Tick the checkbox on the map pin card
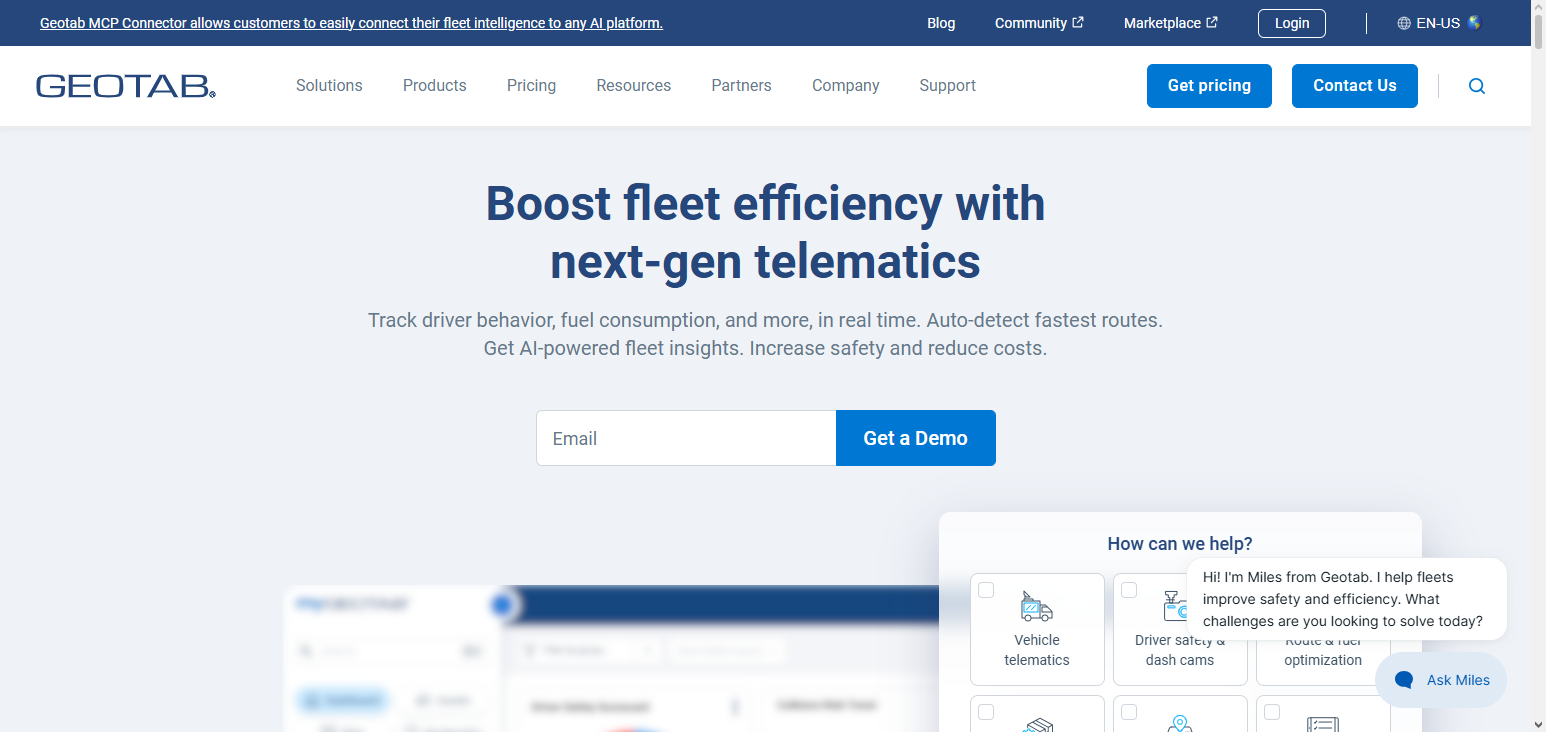The image size is (1546, 732). [1129, 712]
